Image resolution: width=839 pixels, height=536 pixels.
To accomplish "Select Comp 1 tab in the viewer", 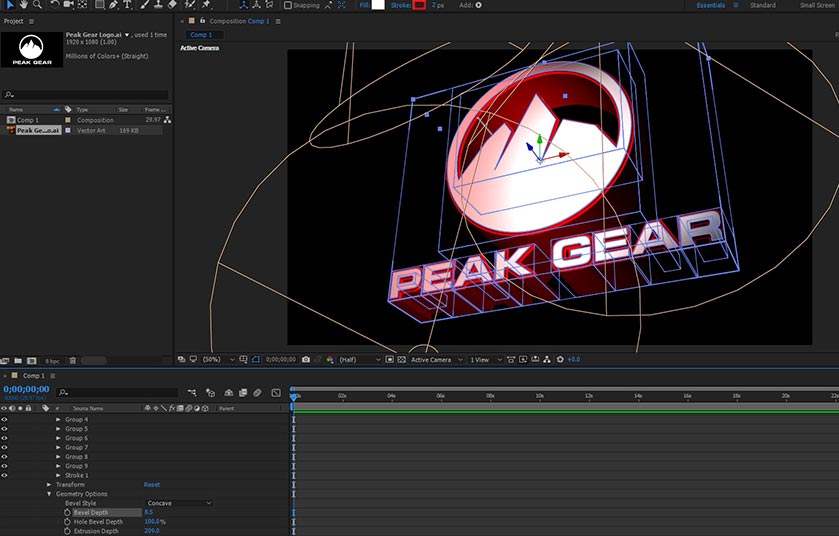I will click(201, 35).
